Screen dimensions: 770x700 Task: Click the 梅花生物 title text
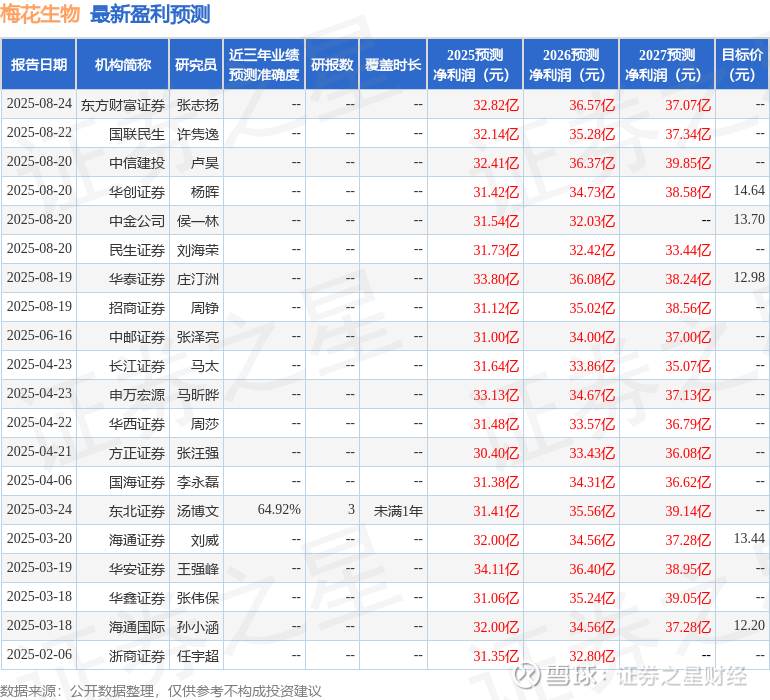coord(40,14)
